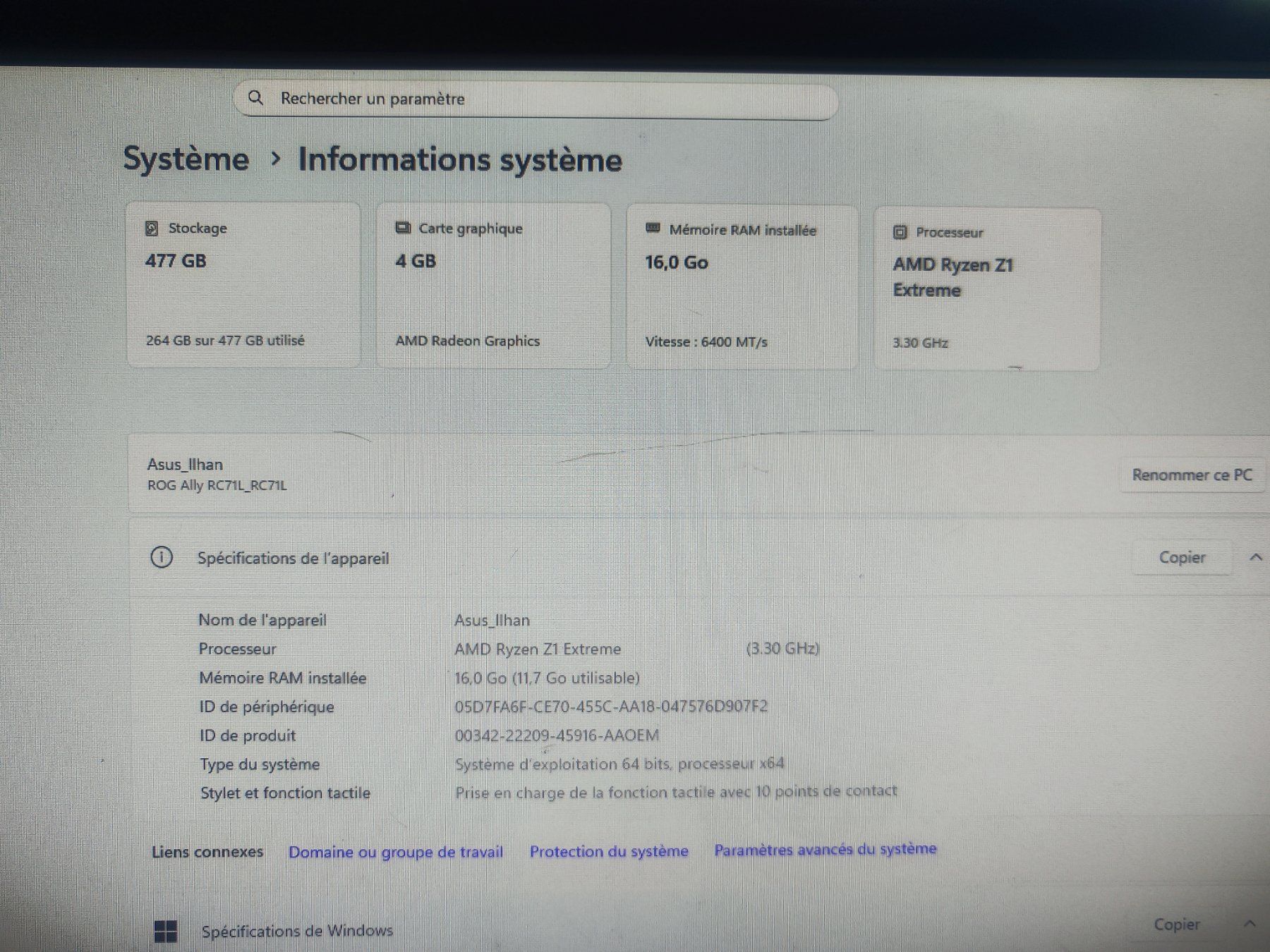Click the info icon beside Spécifications de l'appareil
The height and width of the screenshot is (952, 1270).
[162, 558]
